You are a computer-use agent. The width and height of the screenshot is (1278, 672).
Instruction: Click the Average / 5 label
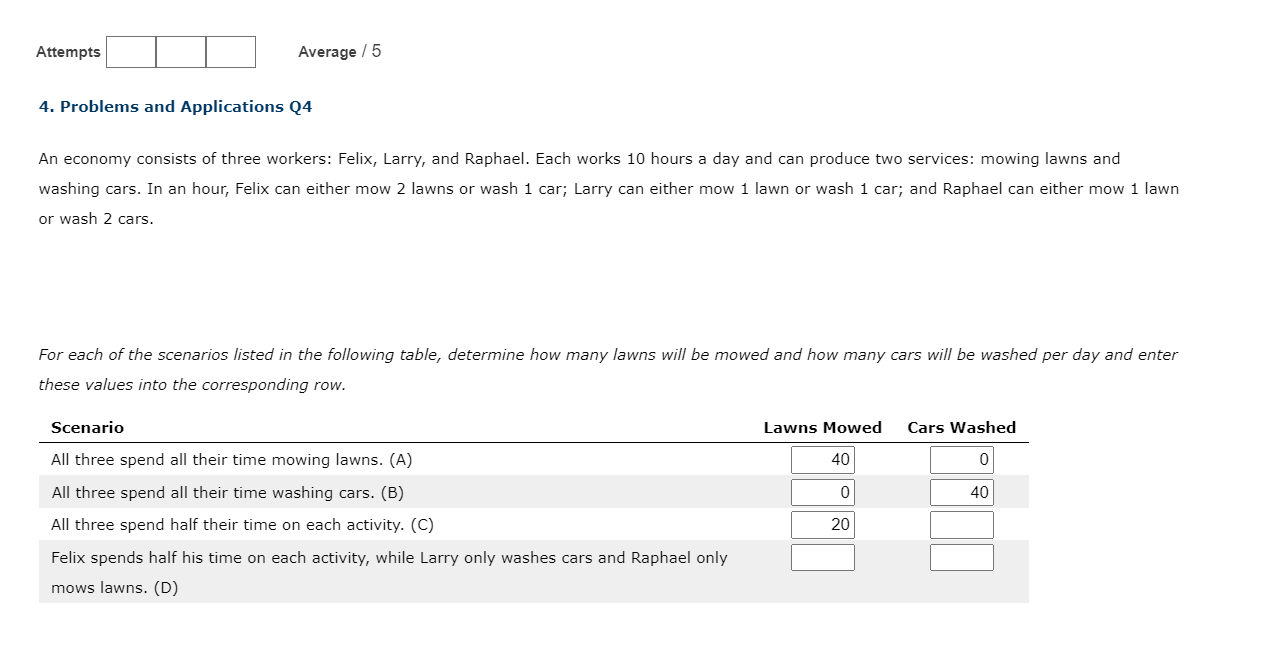pyautogui.click(x=341, y=51)
